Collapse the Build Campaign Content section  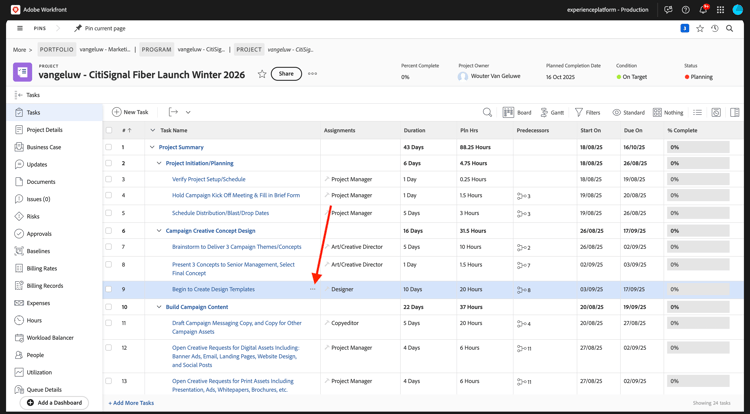pyautogui.click(x=159, y=307)
